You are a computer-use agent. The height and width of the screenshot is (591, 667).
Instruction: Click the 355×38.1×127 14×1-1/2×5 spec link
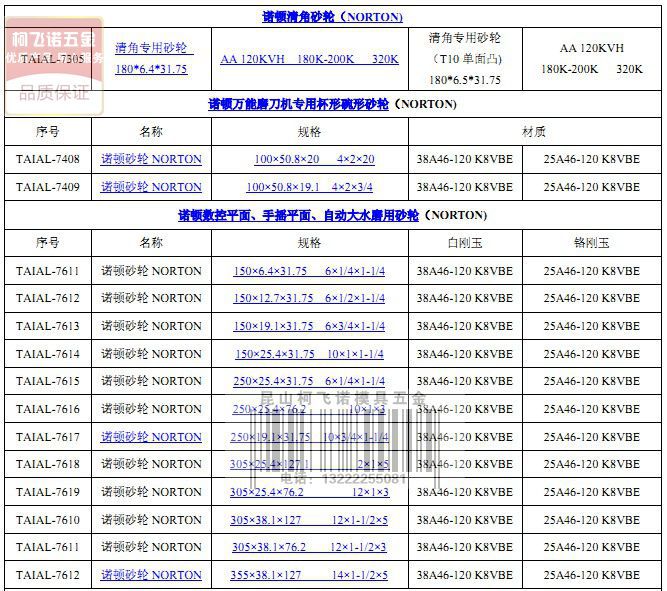tap(309, 575)
